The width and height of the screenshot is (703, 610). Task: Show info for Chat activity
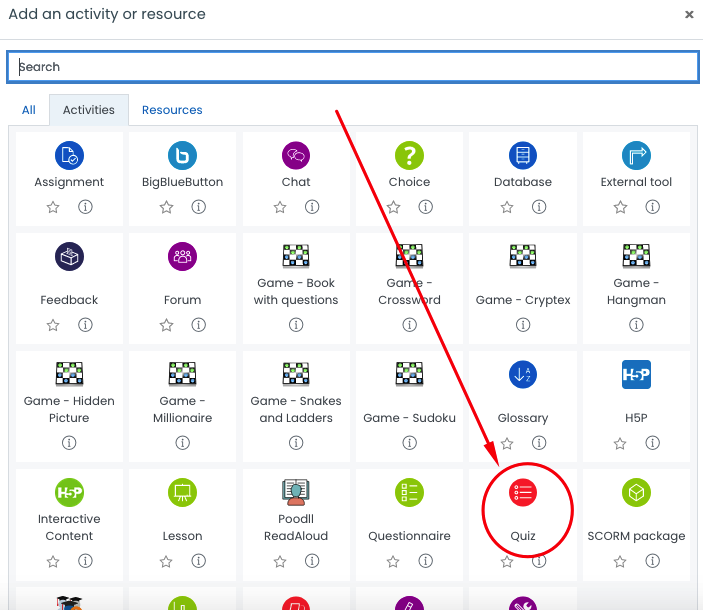tap(312, 207)
